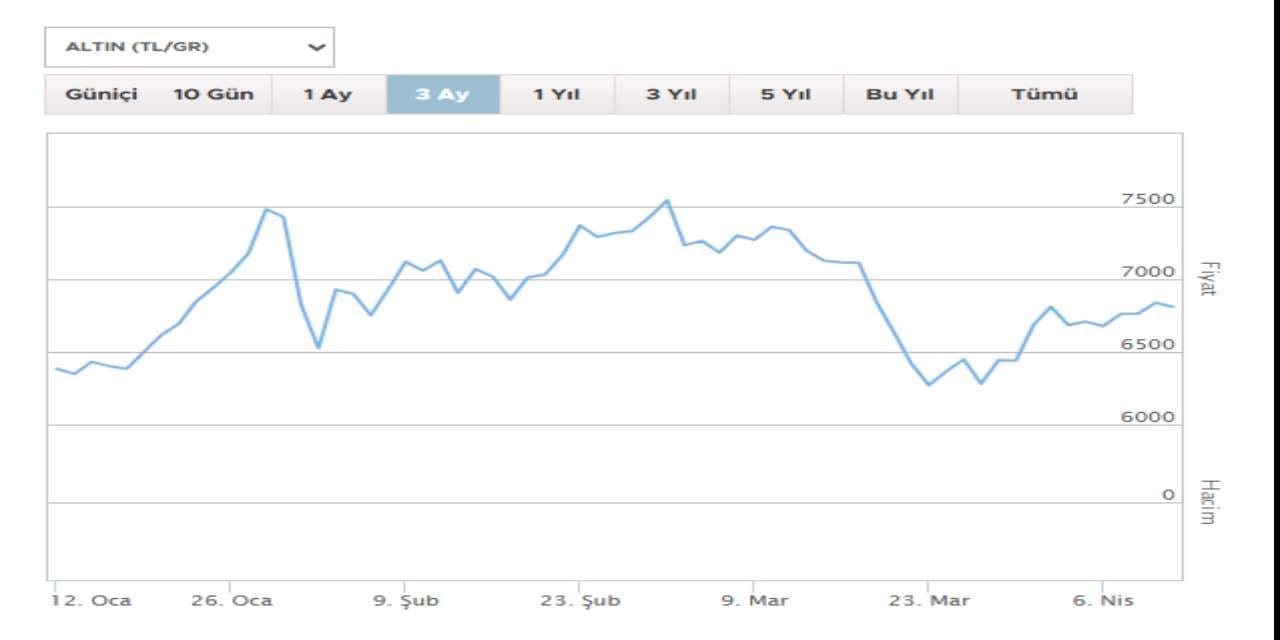Click the Fiyat axis title

(1207, 278)
